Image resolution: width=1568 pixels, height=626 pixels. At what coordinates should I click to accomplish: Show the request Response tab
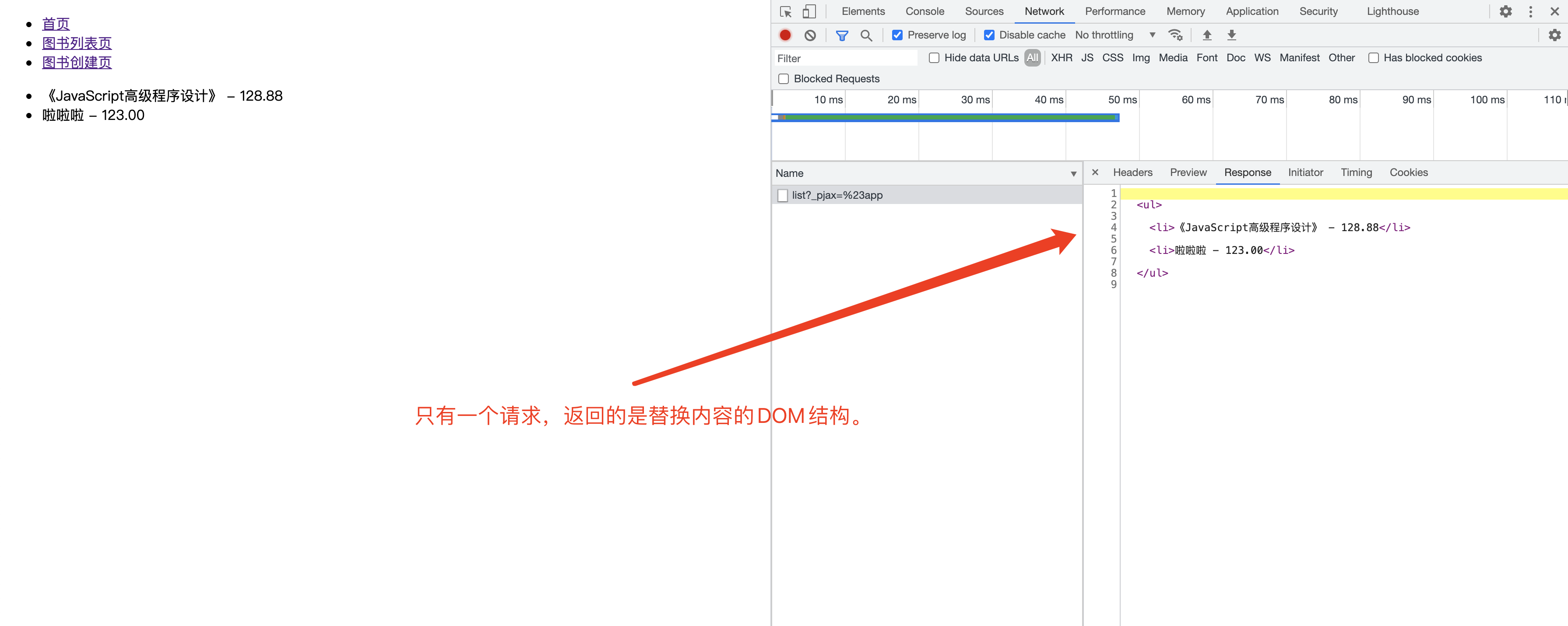[1247, 172]
